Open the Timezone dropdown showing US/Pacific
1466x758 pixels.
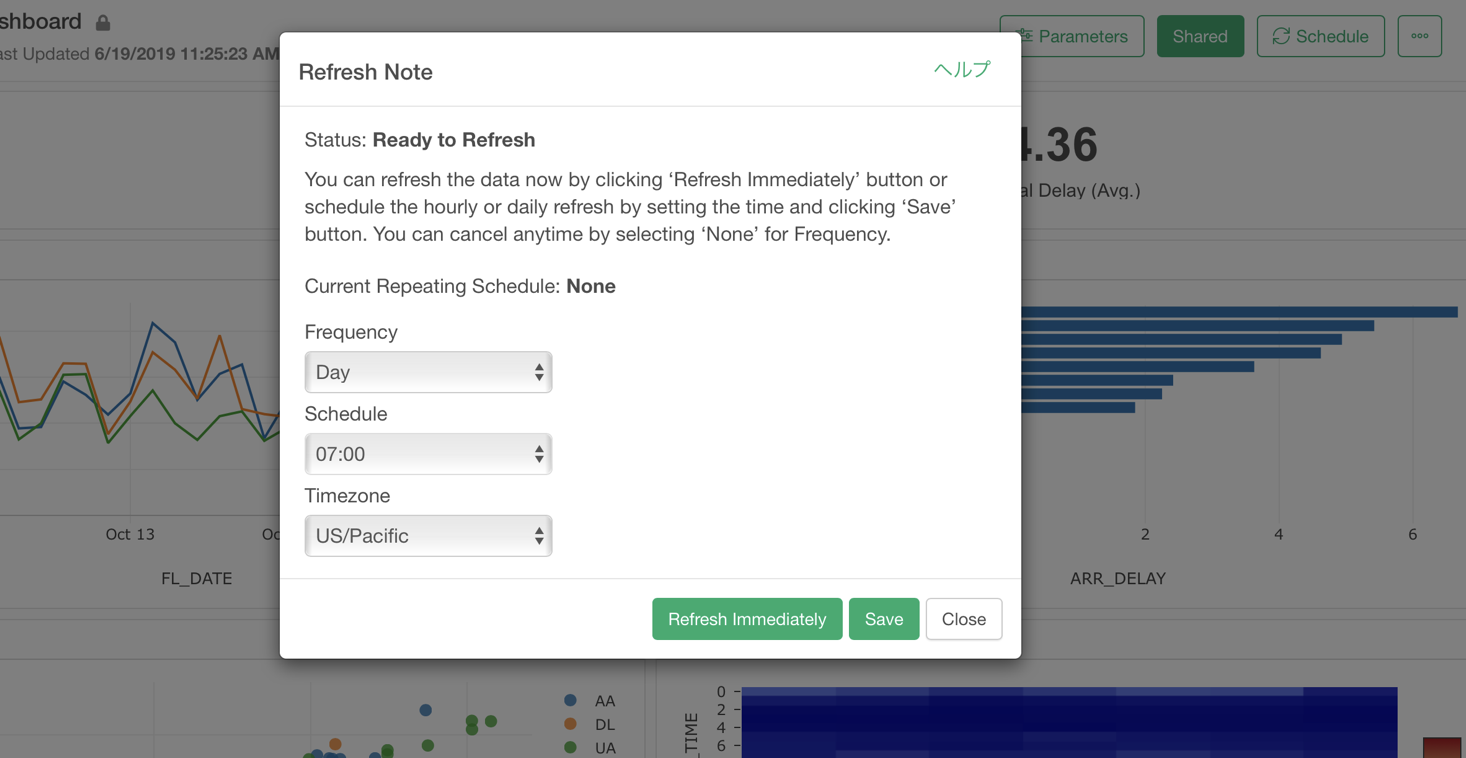click(428, 536)
